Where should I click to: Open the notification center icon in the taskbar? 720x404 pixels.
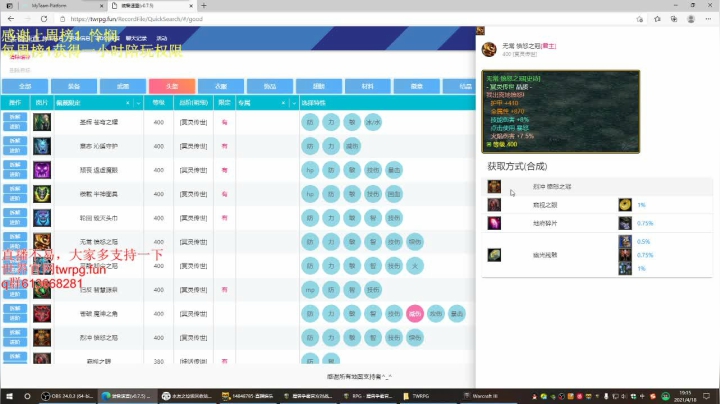707,396
